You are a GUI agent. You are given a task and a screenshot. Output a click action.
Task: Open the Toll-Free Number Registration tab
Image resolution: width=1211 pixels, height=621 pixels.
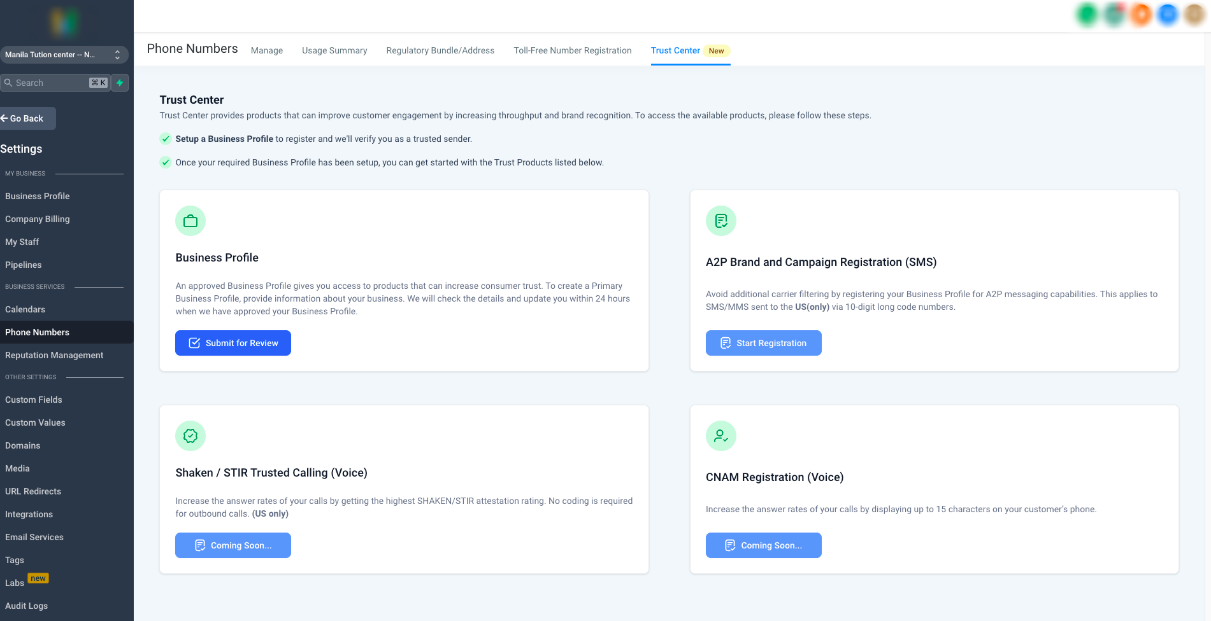pos(572,50)
